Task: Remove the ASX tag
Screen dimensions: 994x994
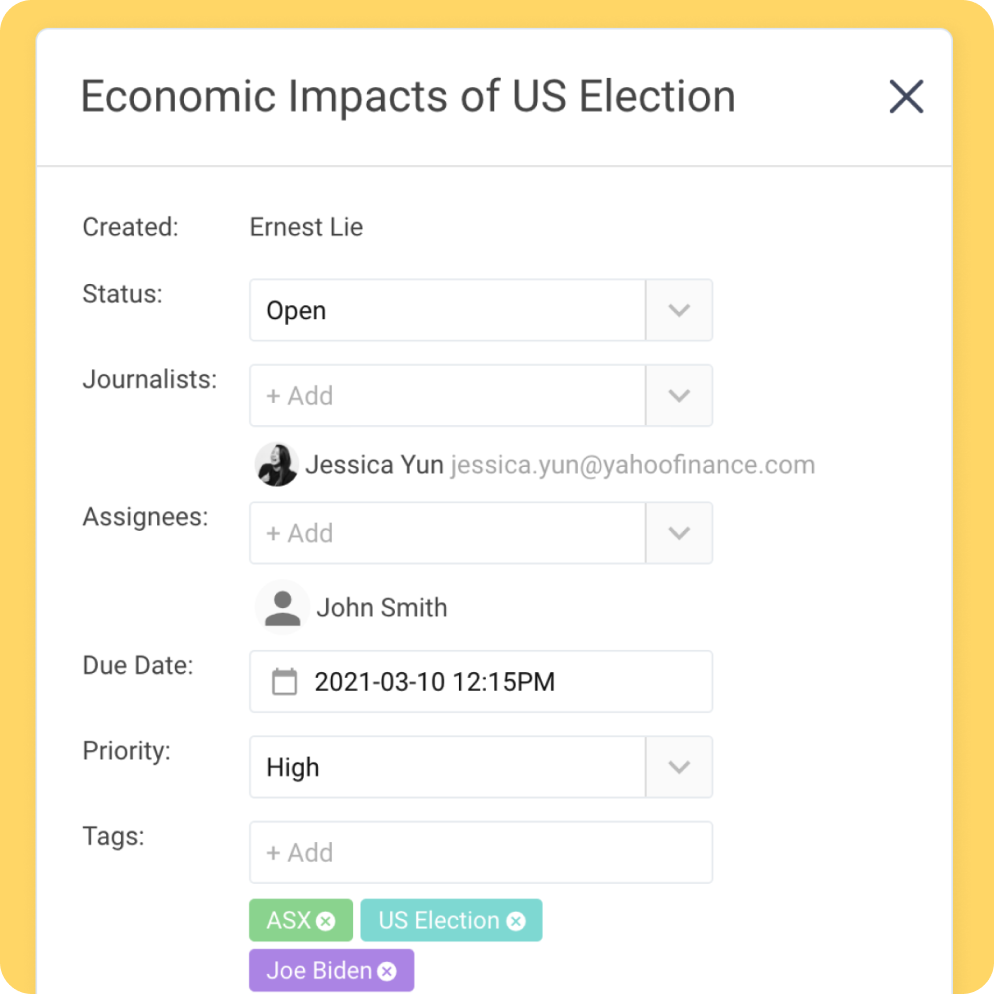Action: point(326,921)
